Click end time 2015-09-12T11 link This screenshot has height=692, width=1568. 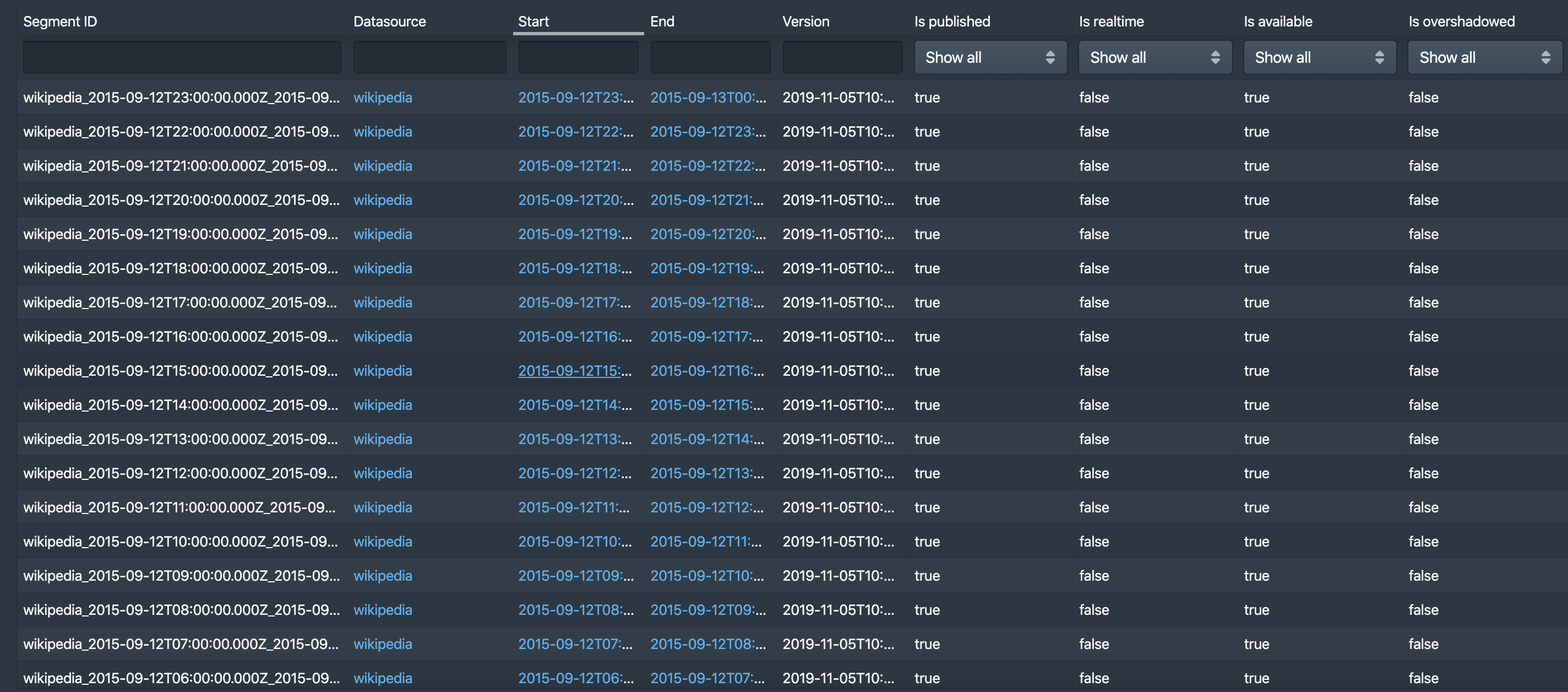tap(705, 542)
